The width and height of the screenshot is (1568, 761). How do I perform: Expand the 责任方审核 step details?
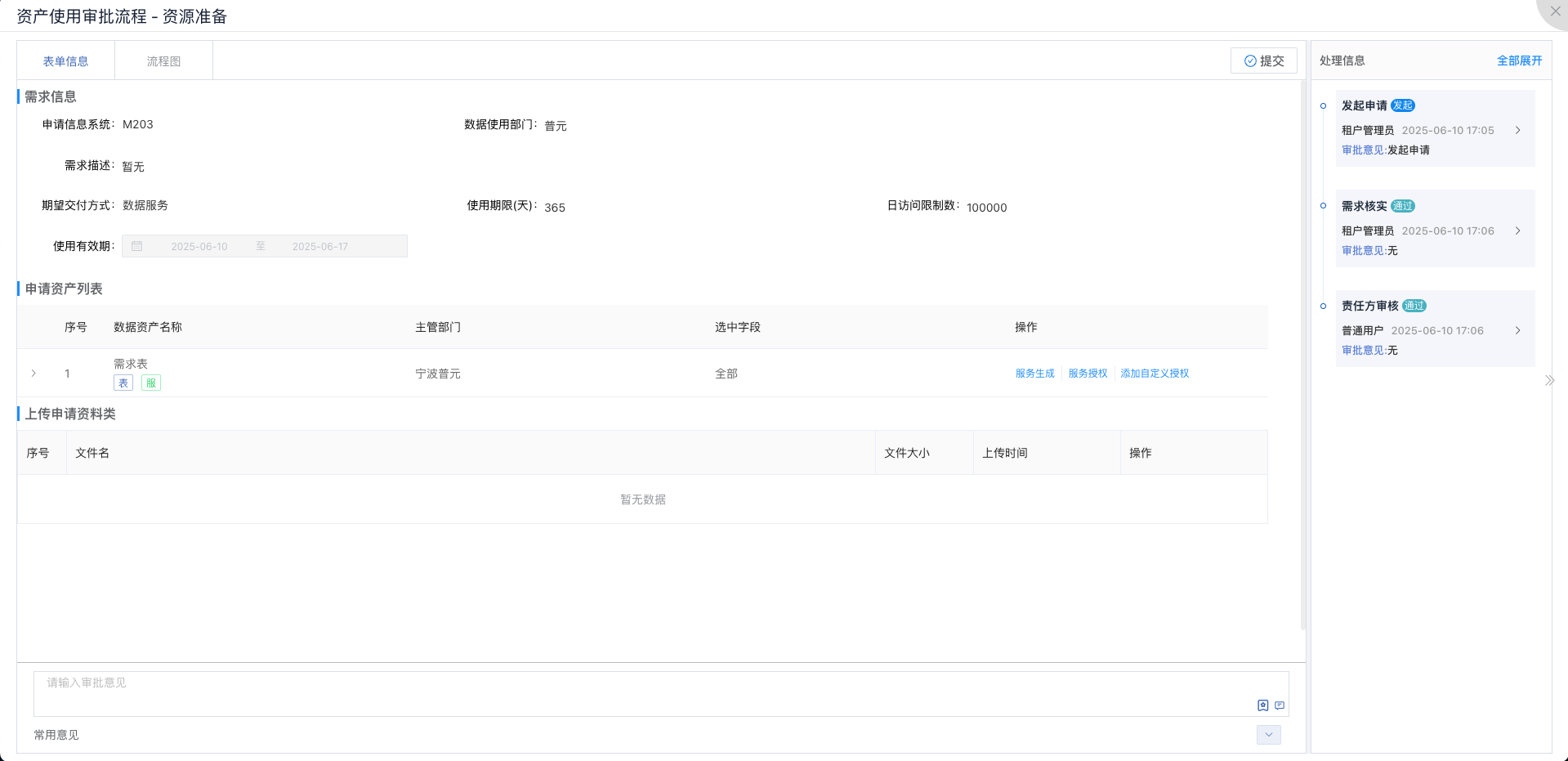click(1517, 331)
